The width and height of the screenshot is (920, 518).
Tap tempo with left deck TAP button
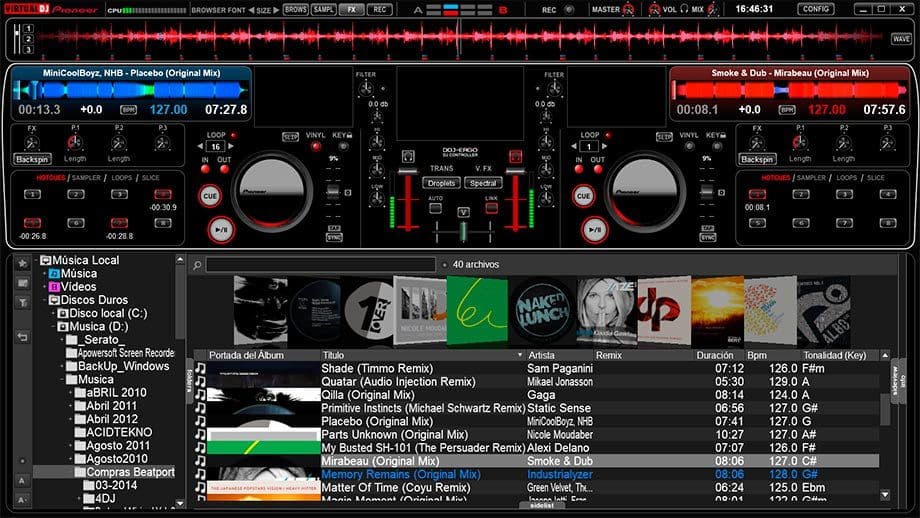coord(334,228)
